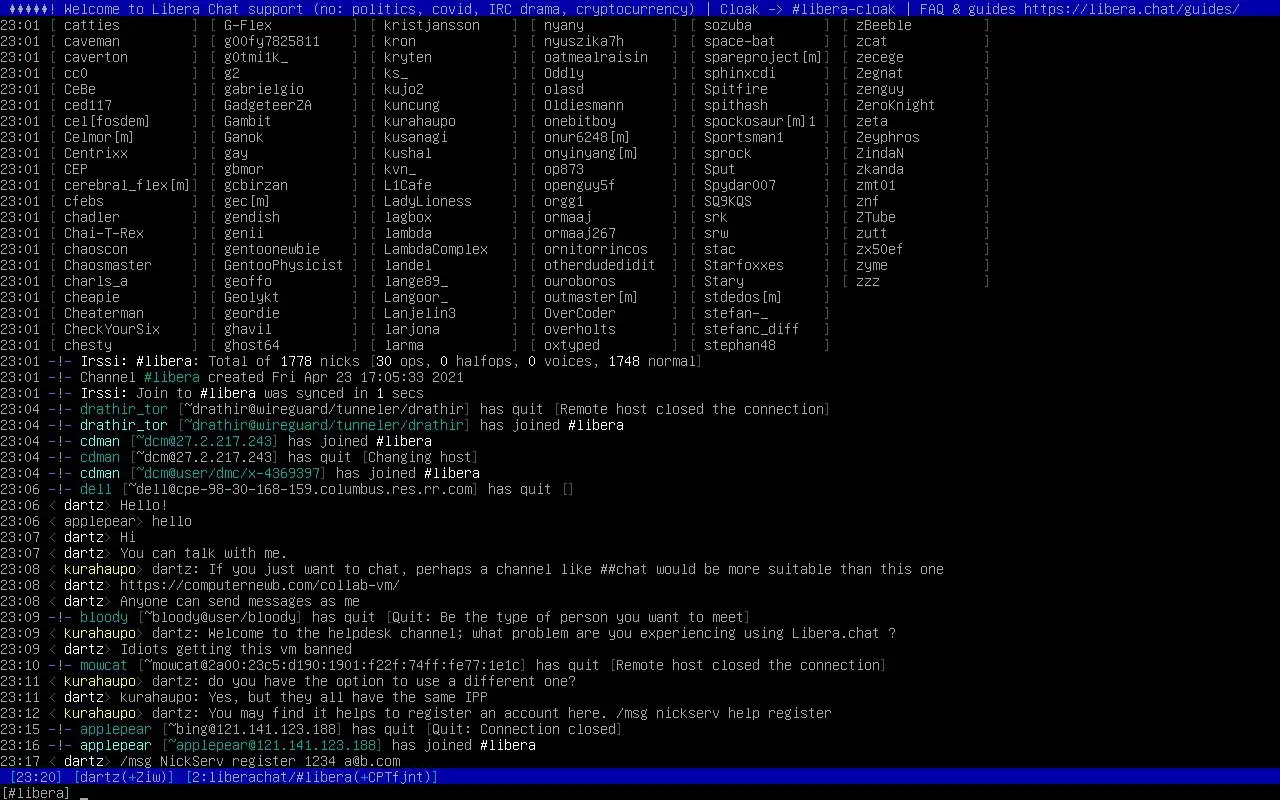Select nick 'spareproject[m]' in names list

point(764,57)
